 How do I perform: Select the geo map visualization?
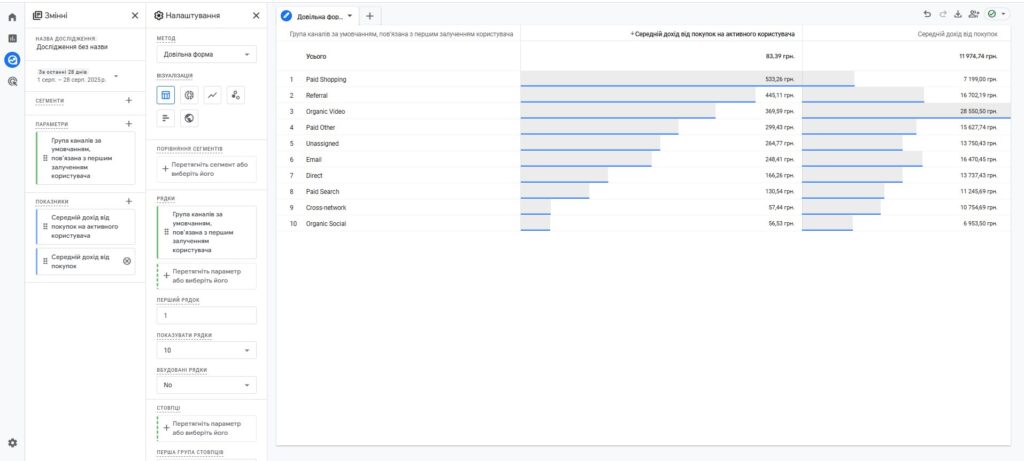click(x=189, y=118)
